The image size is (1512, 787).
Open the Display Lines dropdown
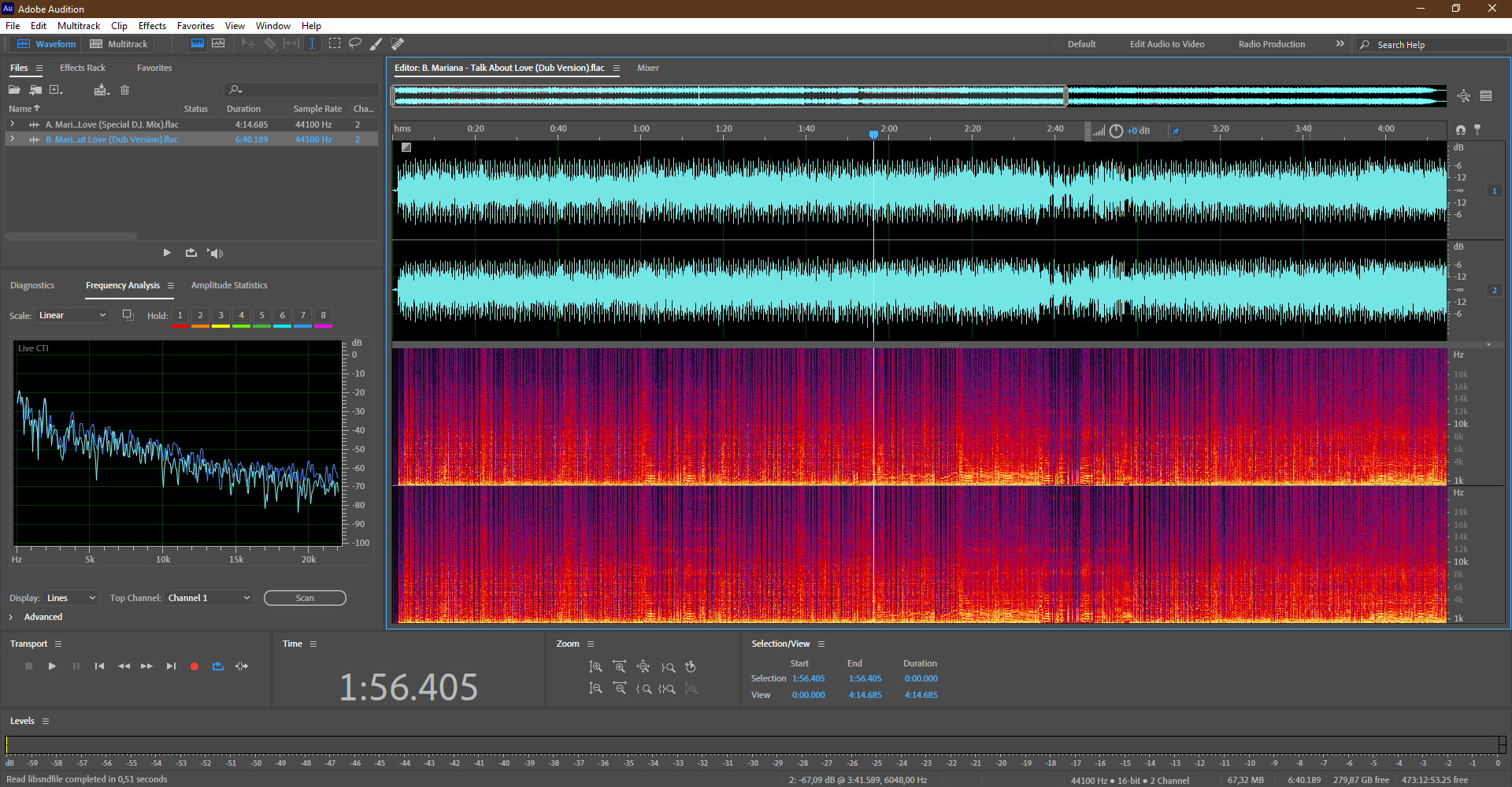[71, 598]
